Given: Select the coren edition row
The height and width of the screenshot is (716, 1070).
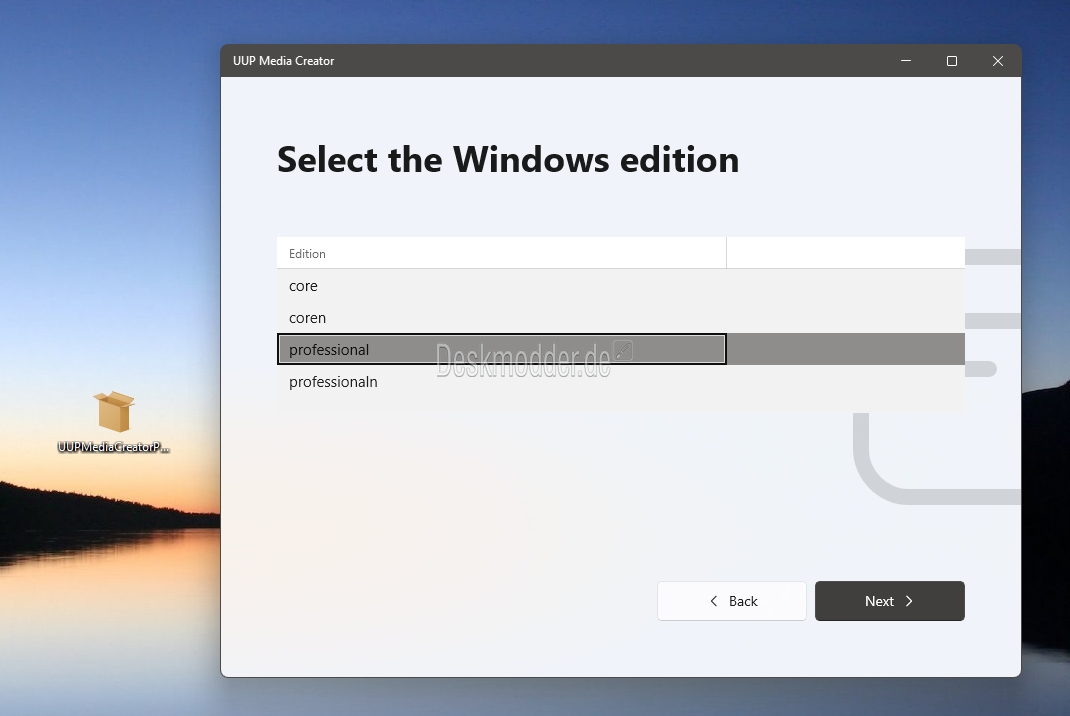Looking at the screenshot, I should click(x=620, y=318).
